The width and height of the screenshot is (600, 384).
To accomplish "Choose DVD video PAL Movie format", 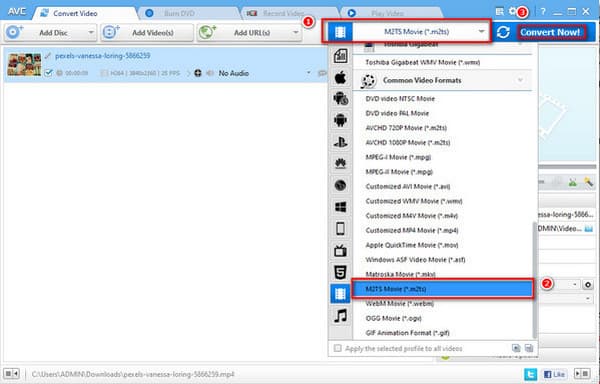I will 397,113.
